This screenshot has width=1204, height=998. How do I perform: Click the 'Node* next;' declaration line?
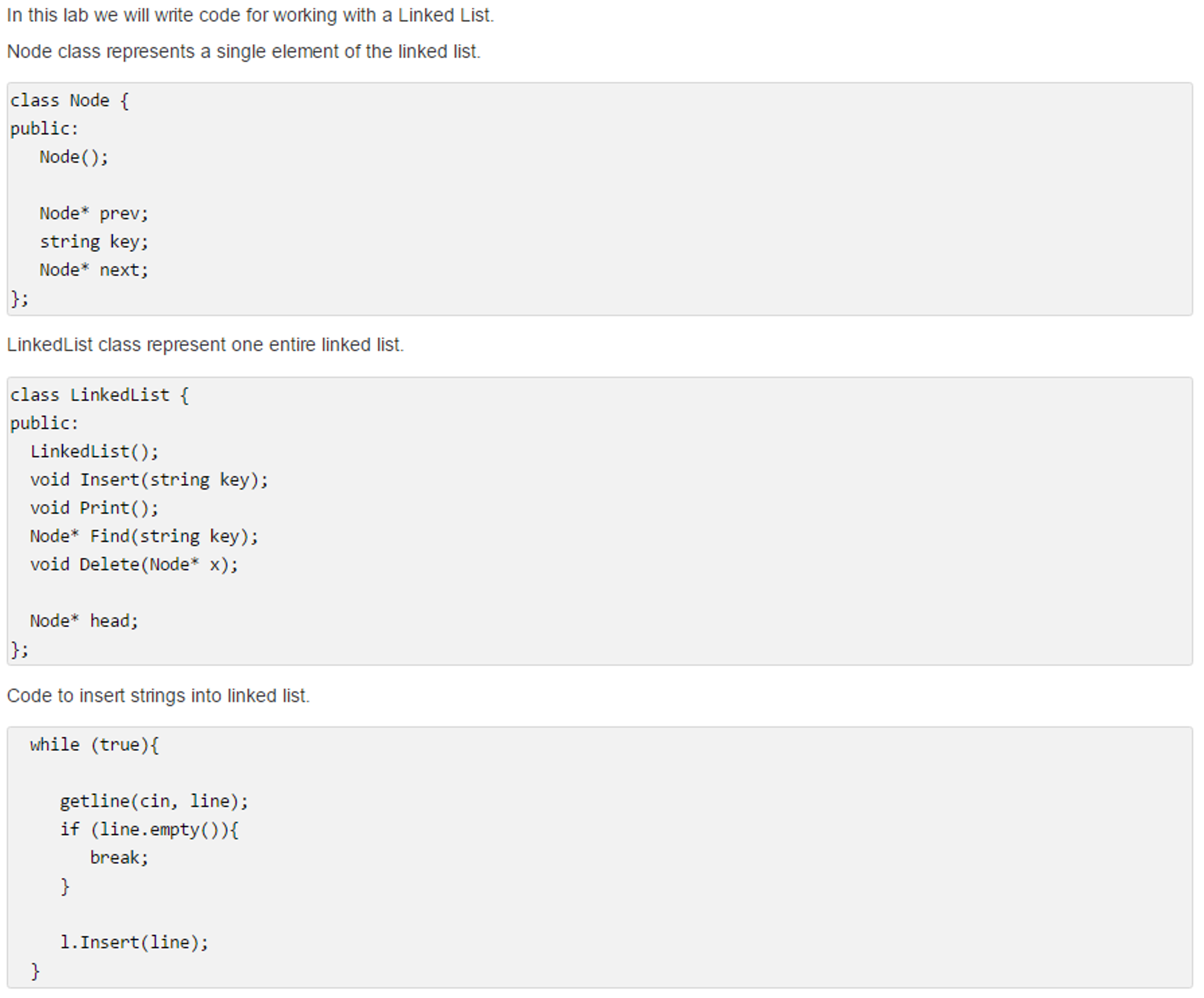tap(94, 270)
